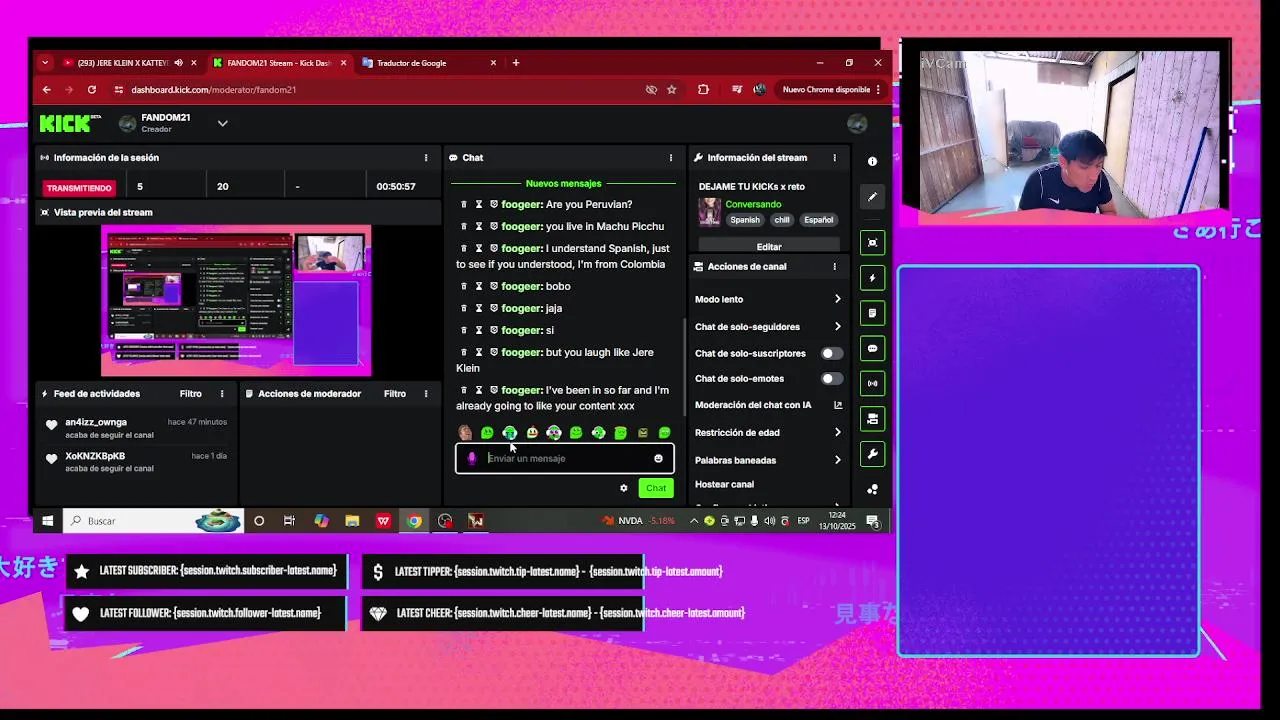Open options menu of Chat panel
This screenshot has height=720, width=1280.
tap(671, 158)
